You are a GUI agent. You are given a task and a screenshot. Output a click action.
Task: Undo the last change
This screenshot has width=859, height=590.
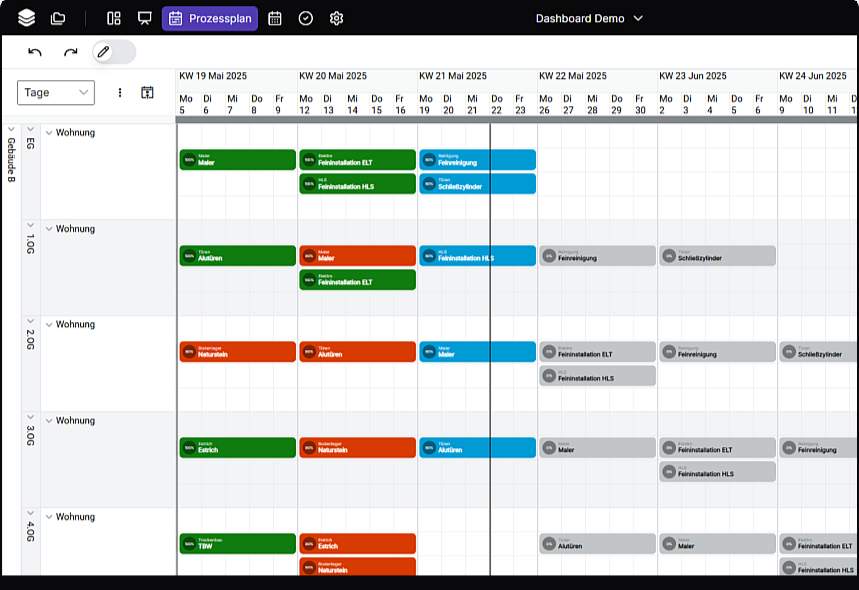[x=35, y=52]
